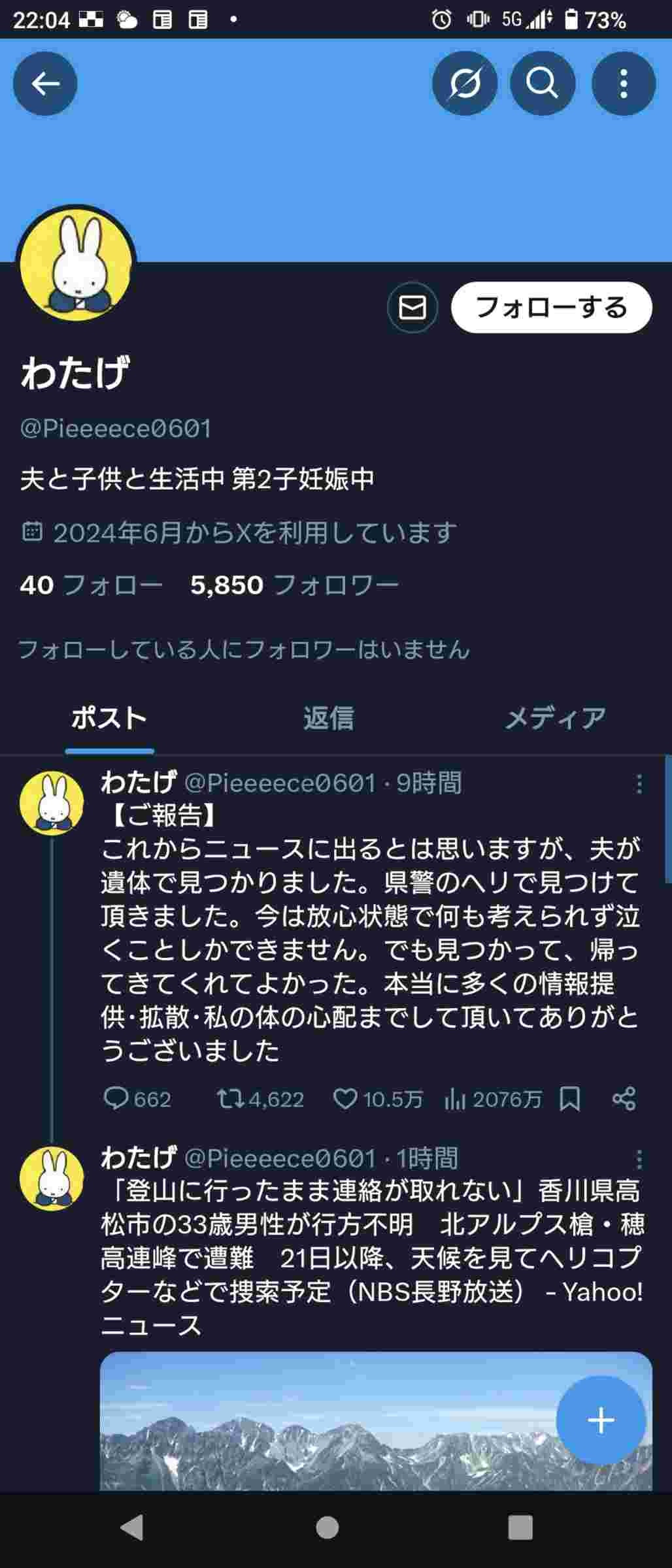Open direct message envelope icon

412,307
